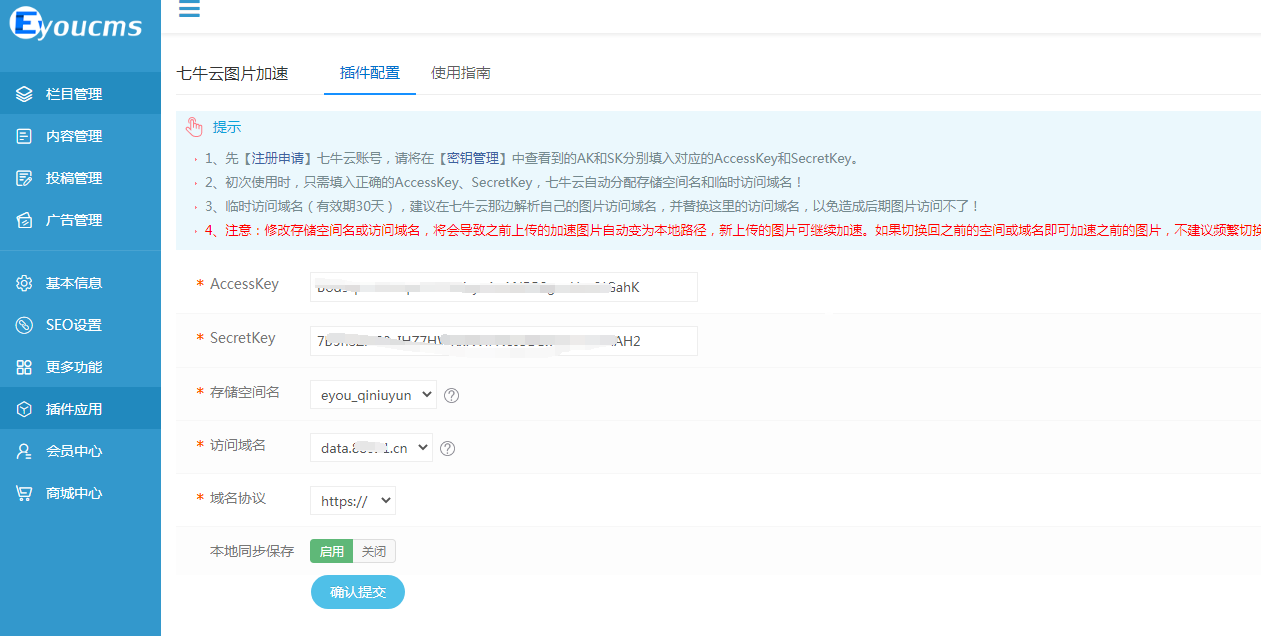Switch to the 插件配置 tab
The height and width of the screenshot is (636, 1261).
pos(370,73)
